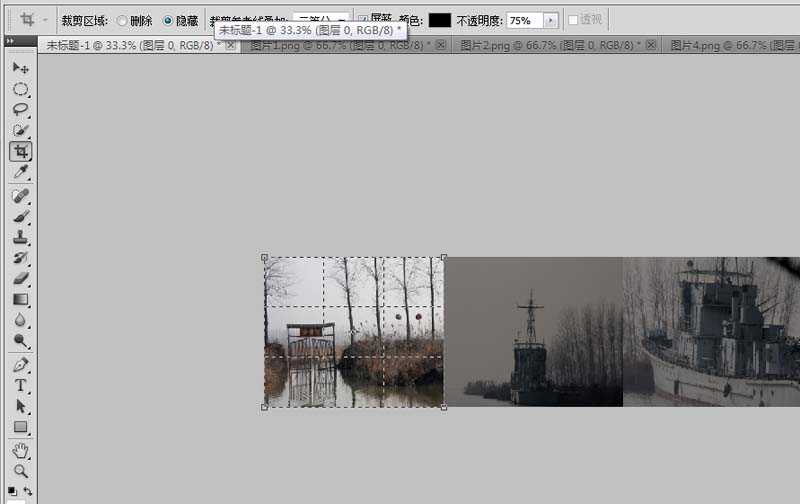Select the Hand tool

coord(20,450)
